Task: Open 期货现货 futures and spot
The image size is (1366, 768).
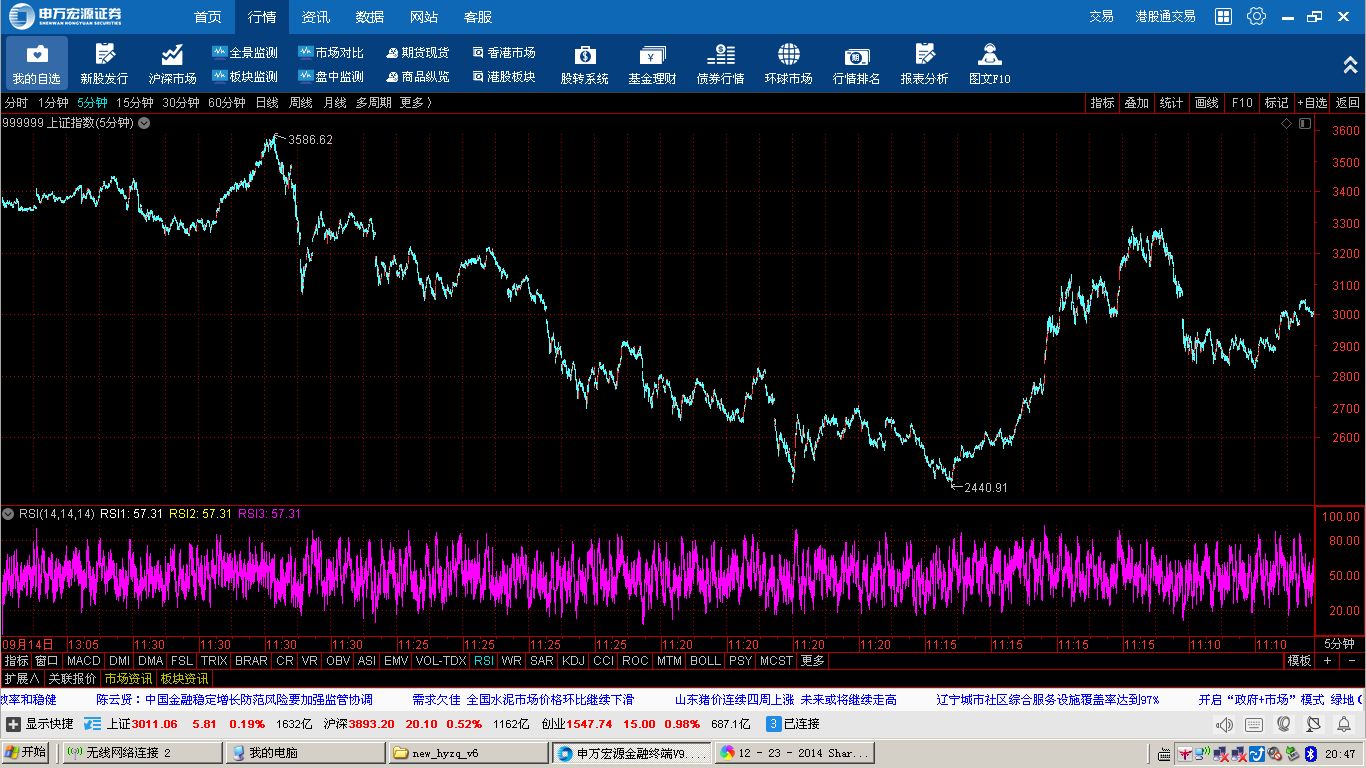Action: point(418,53)
